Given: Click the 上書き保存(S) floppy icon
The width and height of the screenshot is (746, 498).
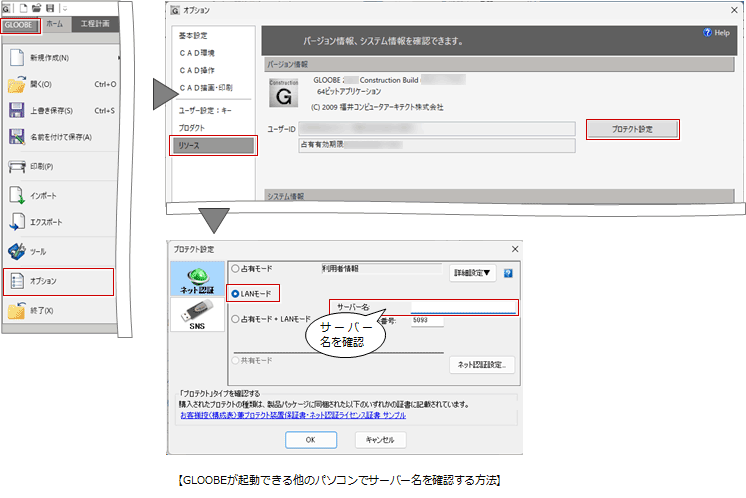Looking at the screenshot, I should [x=17, y=110].
